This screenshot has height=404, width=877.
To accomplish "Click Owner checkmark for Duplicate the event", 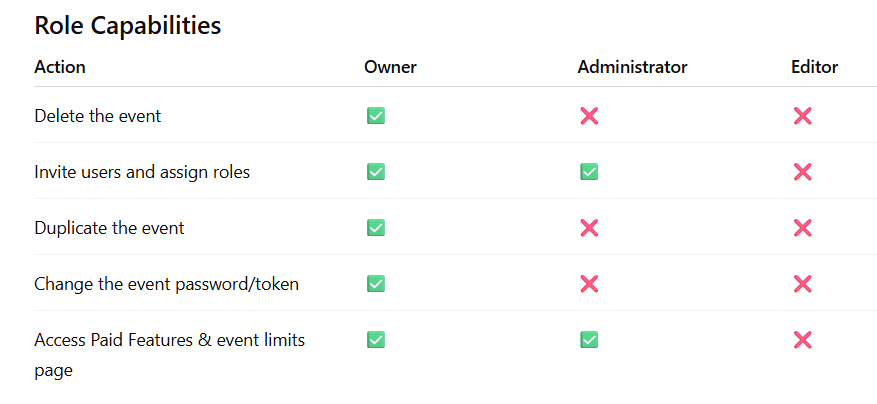I will pyautogui.click(x=376, y=228).
